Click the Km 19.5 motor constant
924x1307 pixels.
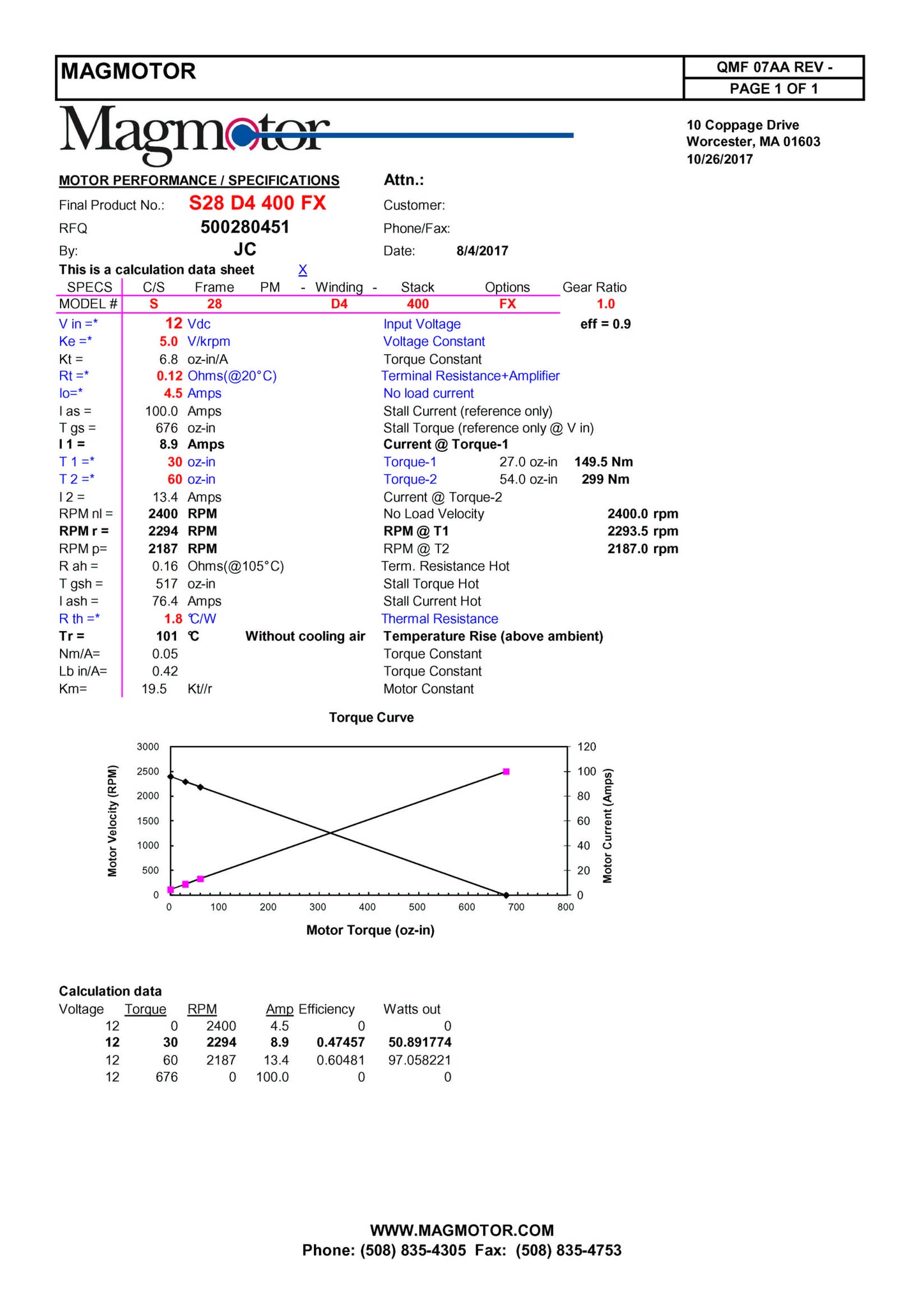point(154,689)
